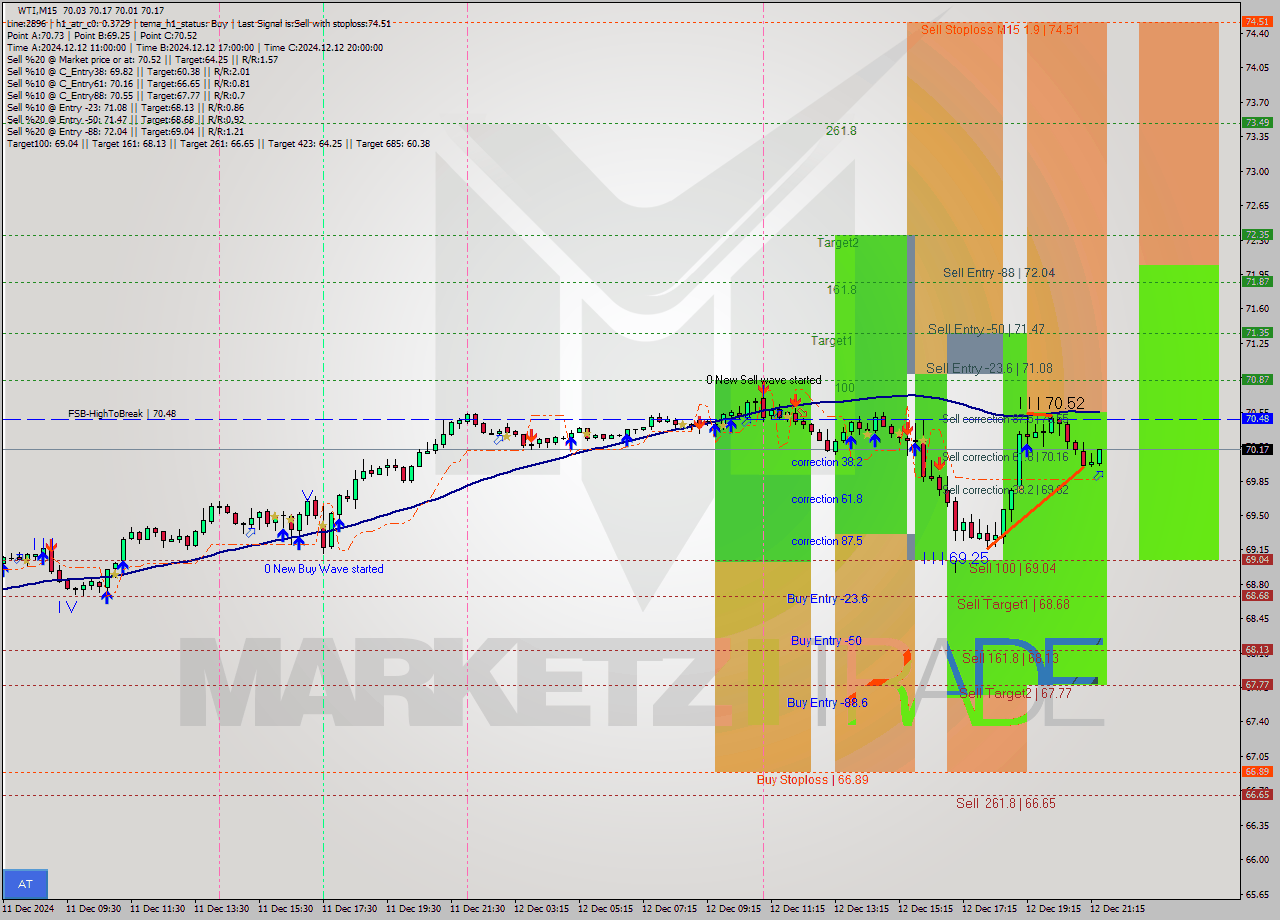The height and width of the screenshot is (920, 1280).
Task: Select the 'correction 87.5' blue label
Action: click(826, 541)
